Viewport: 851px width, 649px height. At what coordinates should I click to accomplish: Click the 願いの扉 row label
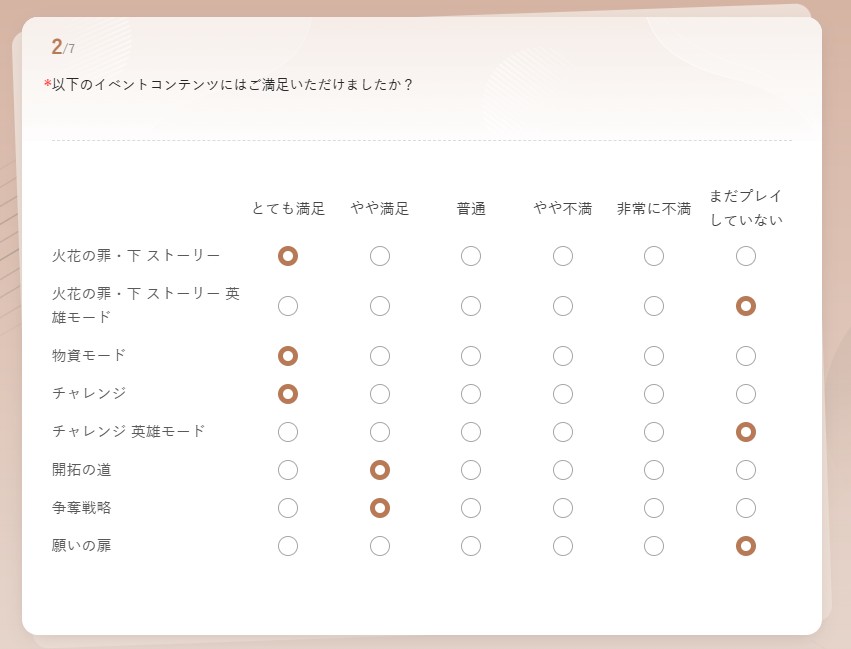(x=82, y=546)
